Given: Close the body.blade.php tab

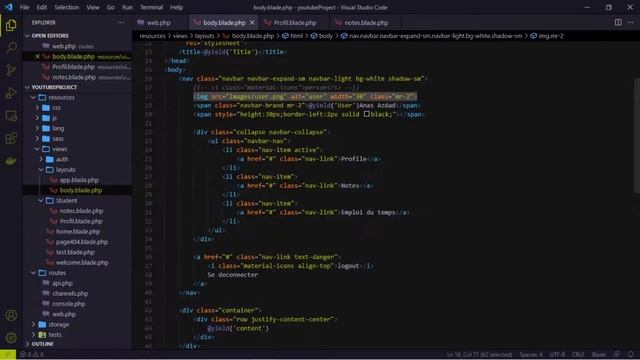Looking at the screenshot, I should click(x=252, y=22).
